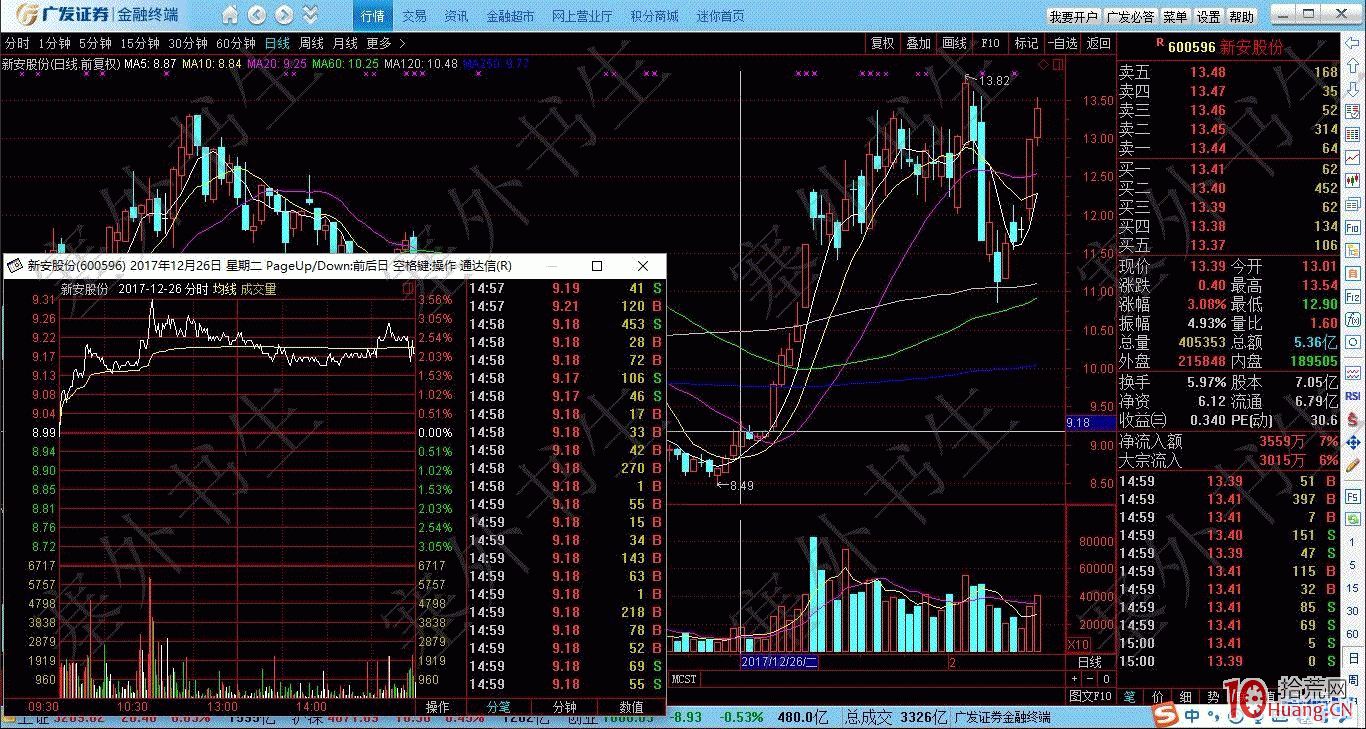Go back with the round left arrow

tap(257, 16)
